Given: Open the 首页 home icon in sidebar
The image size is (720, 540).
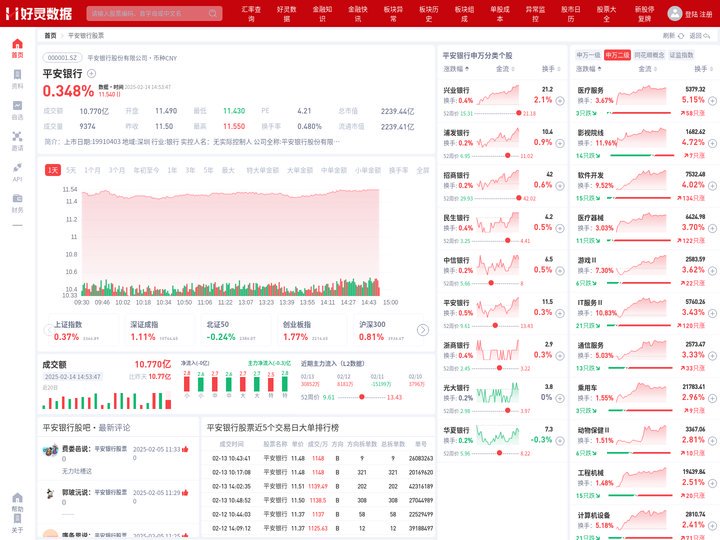Looking at the screenshot, I should click(x=17, y=48).
